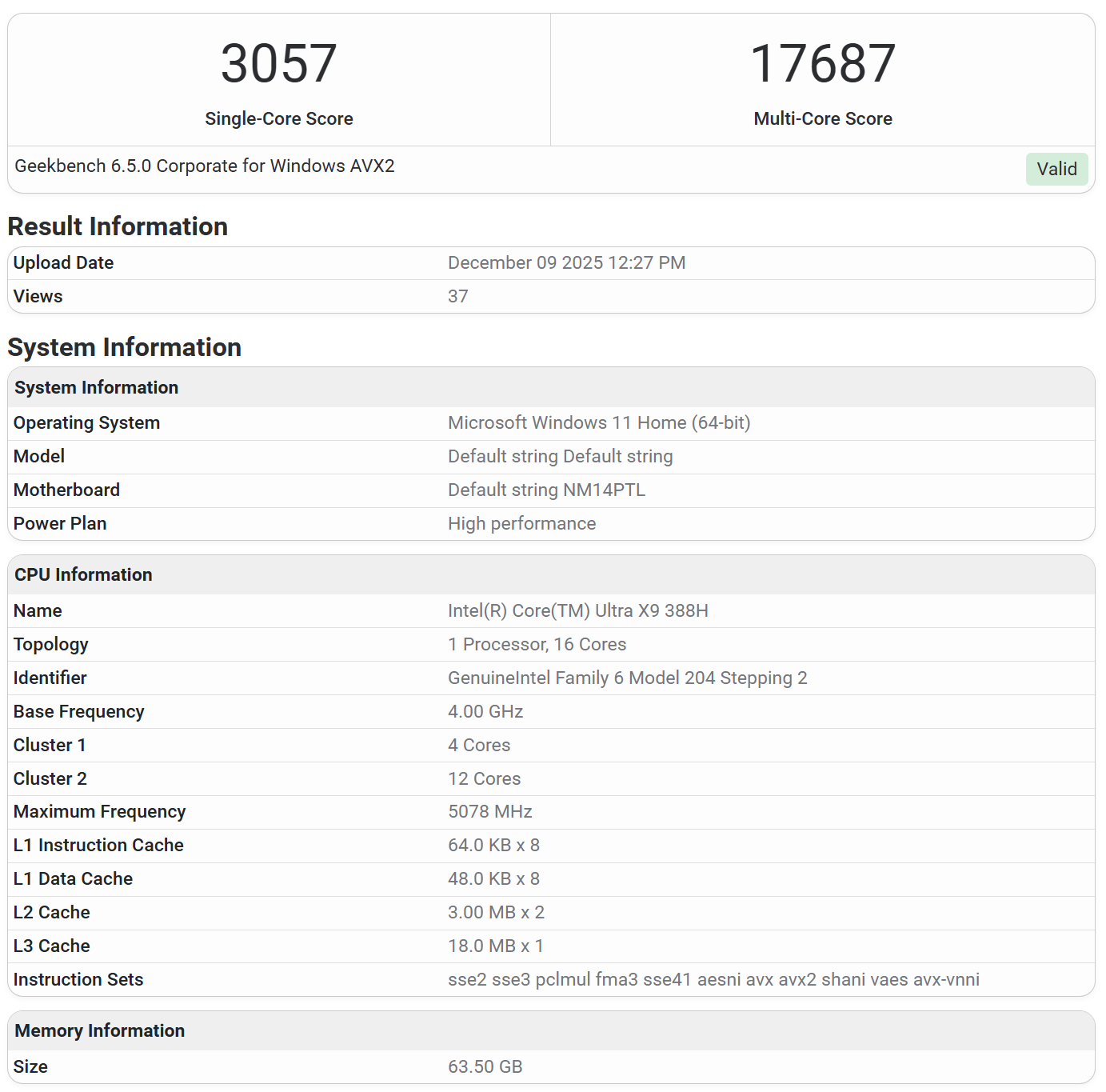Click the green Valid badge
The width and height of the screenshot is (1106, 1092).
coord(1056,169)
